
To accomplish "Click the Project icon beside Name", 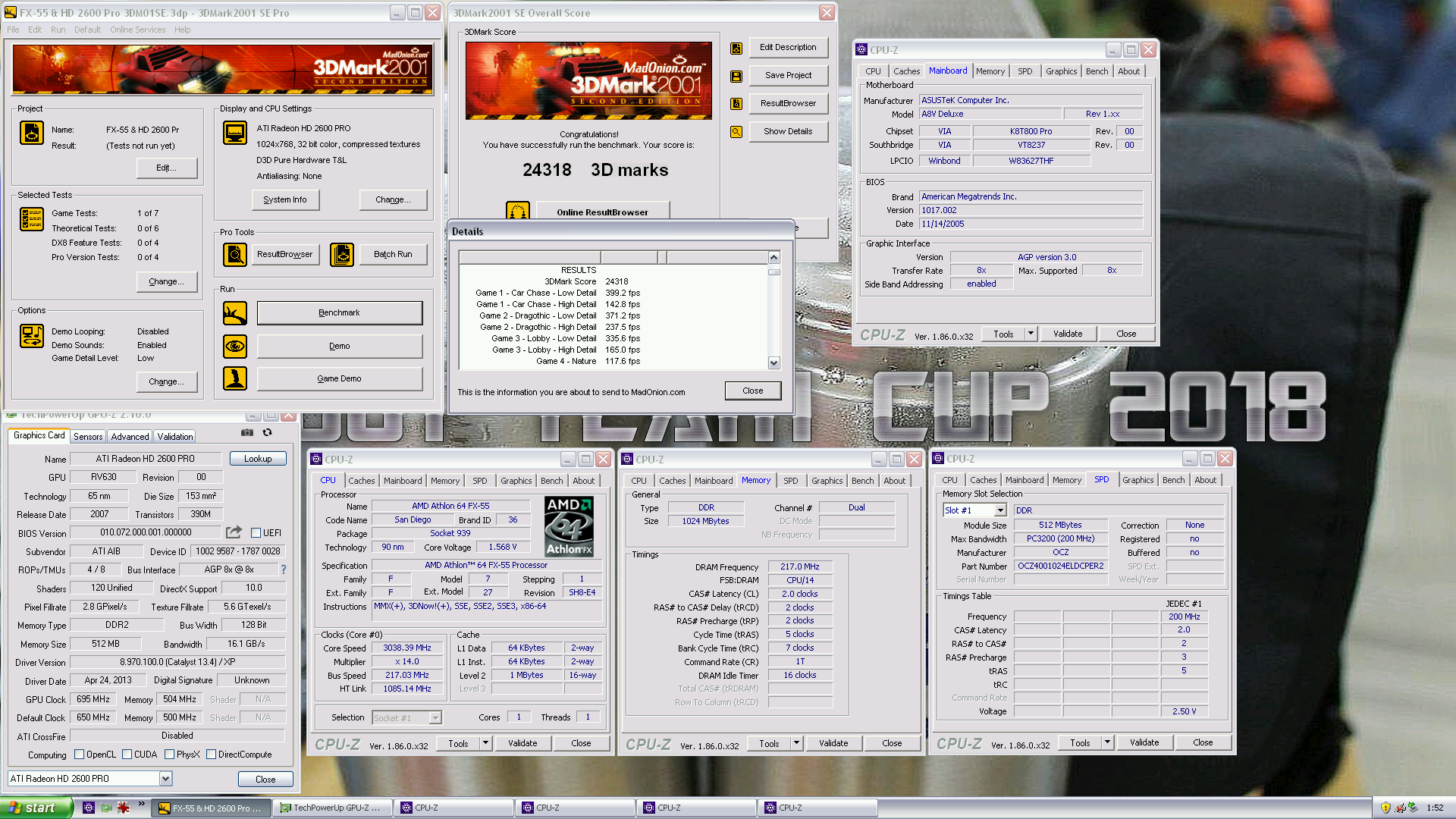I will point(32,133).
